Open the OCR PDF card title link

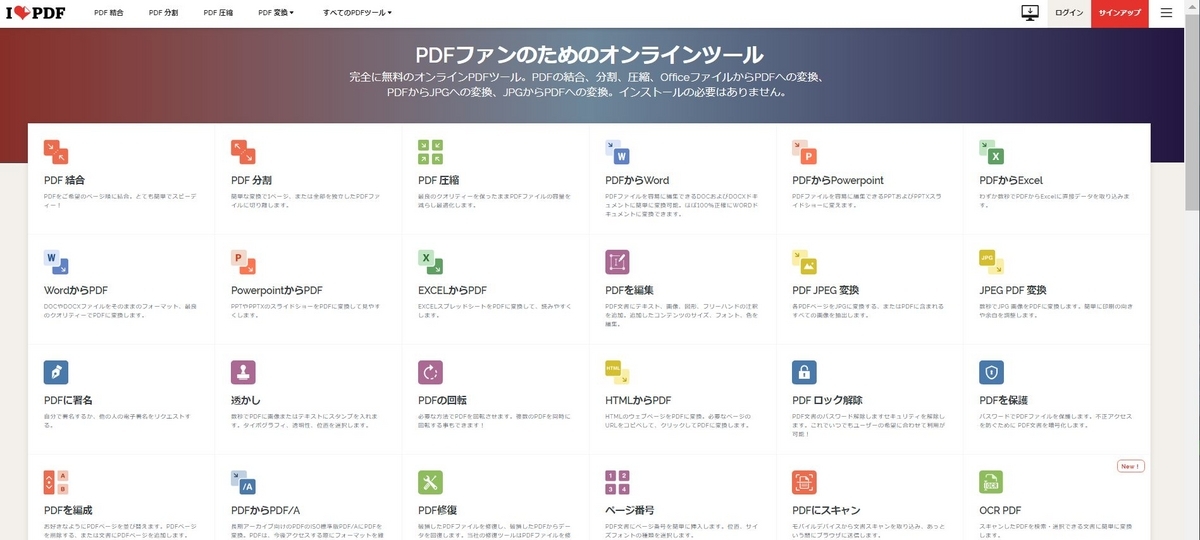[1000, 511]
